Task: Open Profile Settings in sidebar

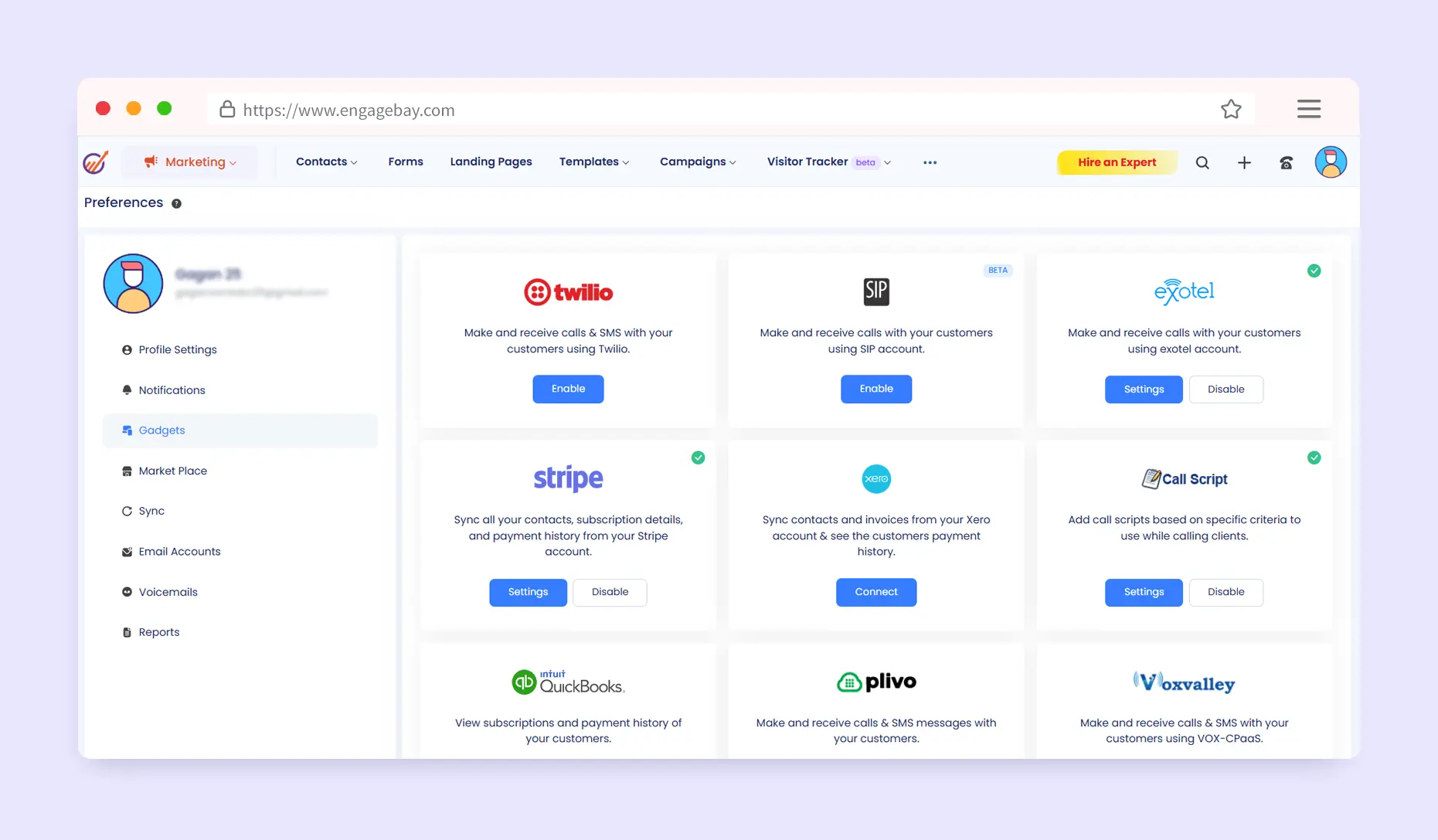Action: 178,350
